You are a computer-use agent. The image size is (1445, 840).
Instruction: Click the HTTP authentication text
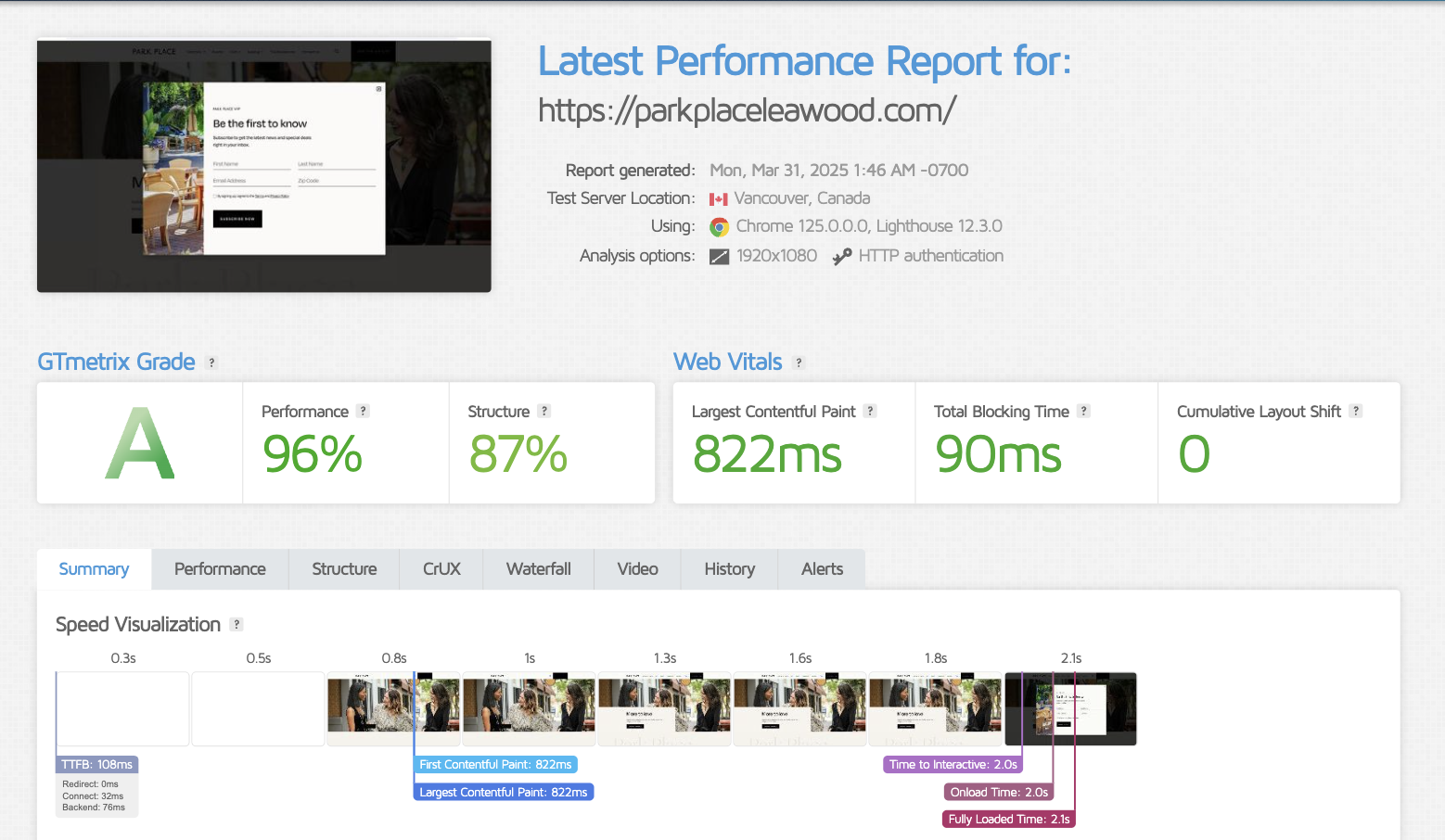tap(931, 256)
